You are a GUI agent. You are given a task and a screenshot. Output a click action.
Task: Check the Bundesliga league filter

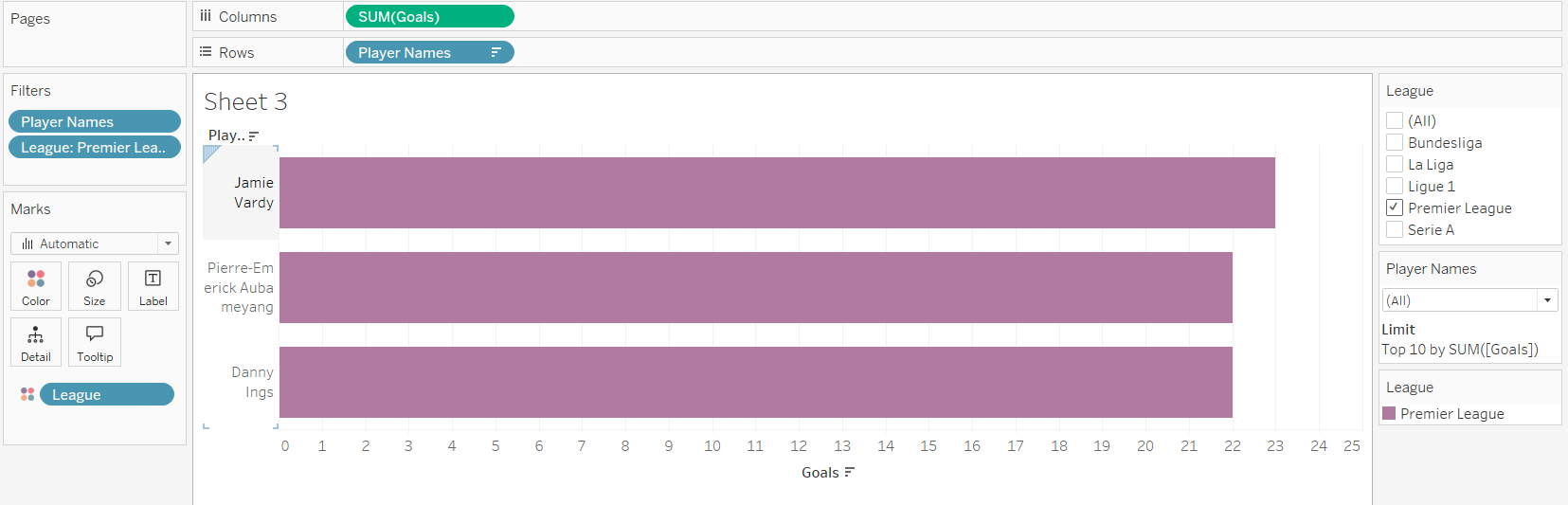click(x=1395, y=142)
